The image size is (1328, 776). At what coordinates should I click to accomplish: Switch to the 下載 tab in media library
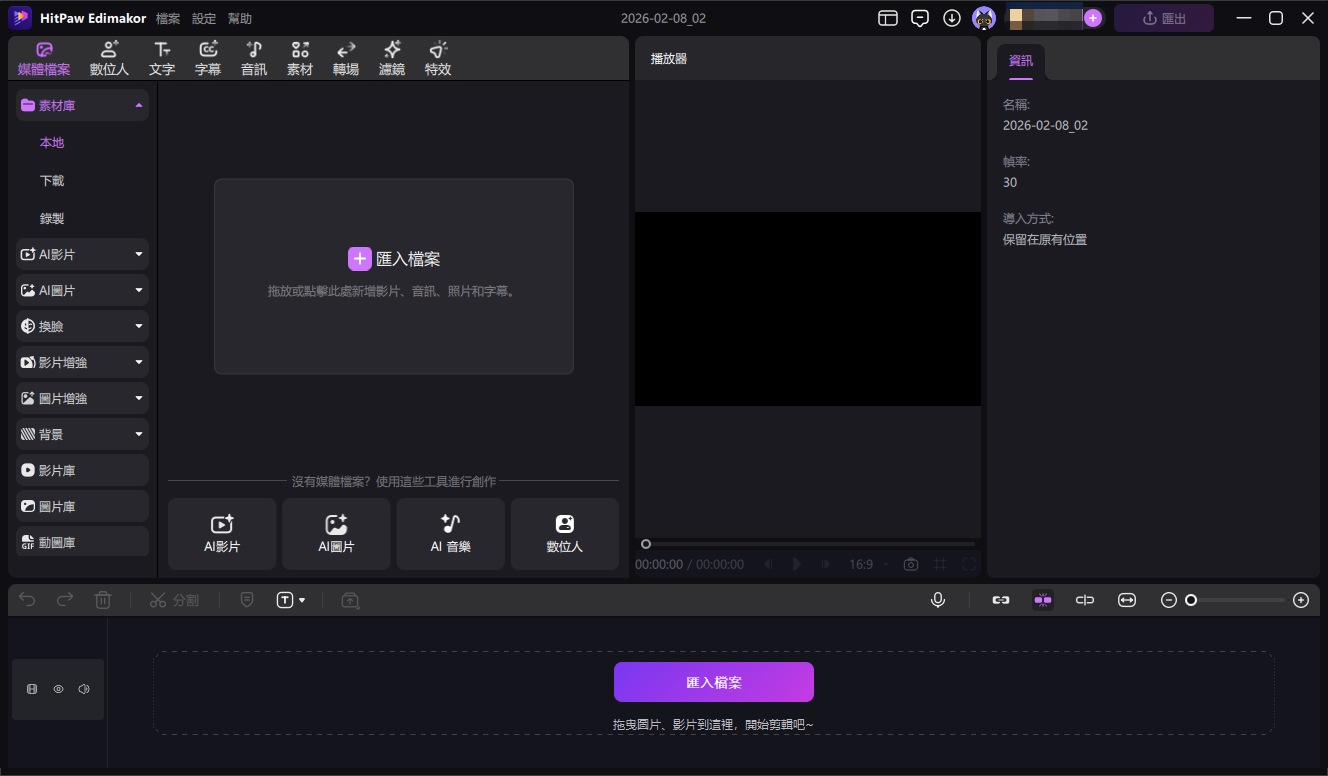(51, 180)
